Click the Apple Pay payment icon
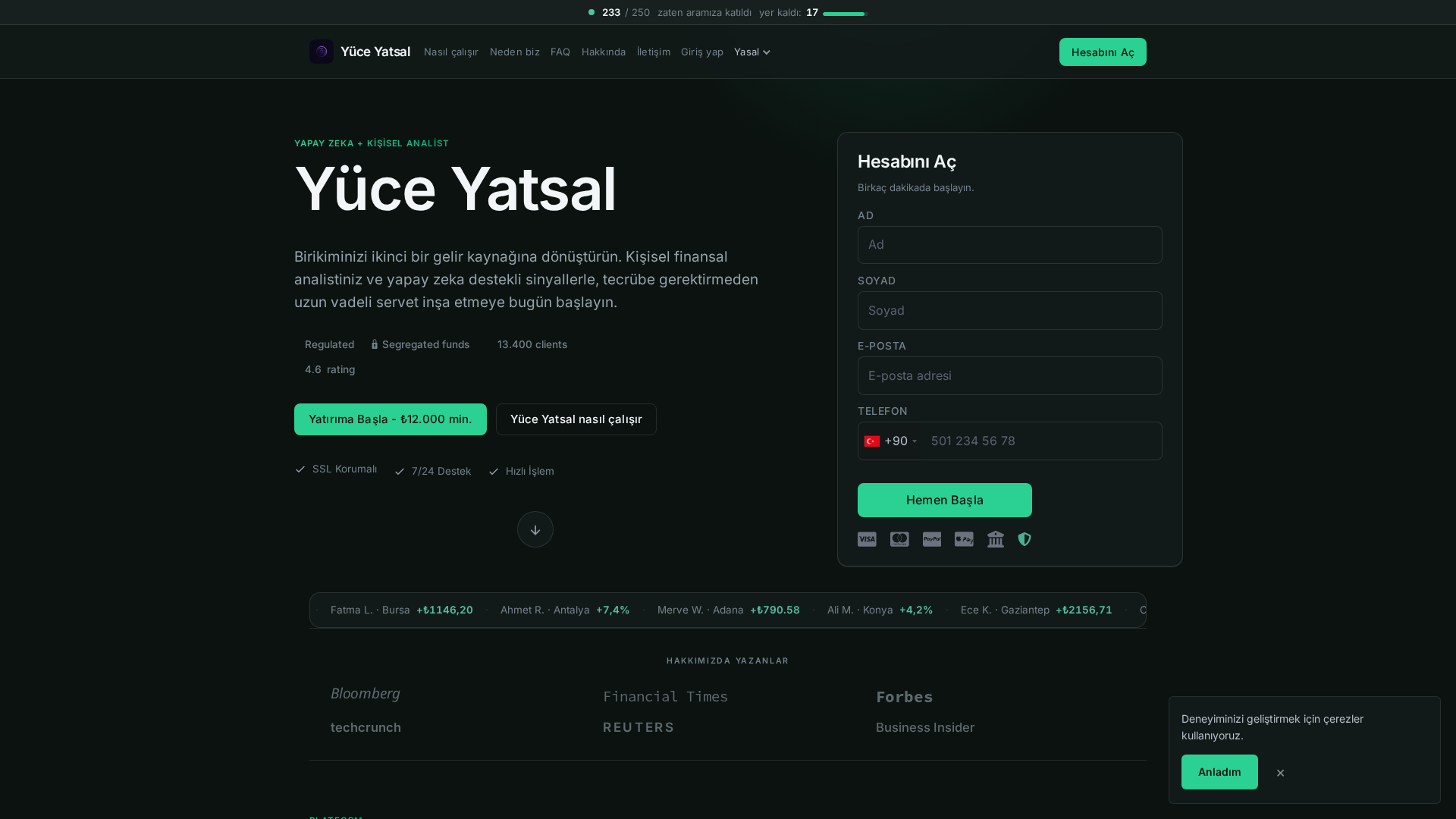Image resolution: width=1456 pixels, height=819 pixels. click(x=964, y=539)
